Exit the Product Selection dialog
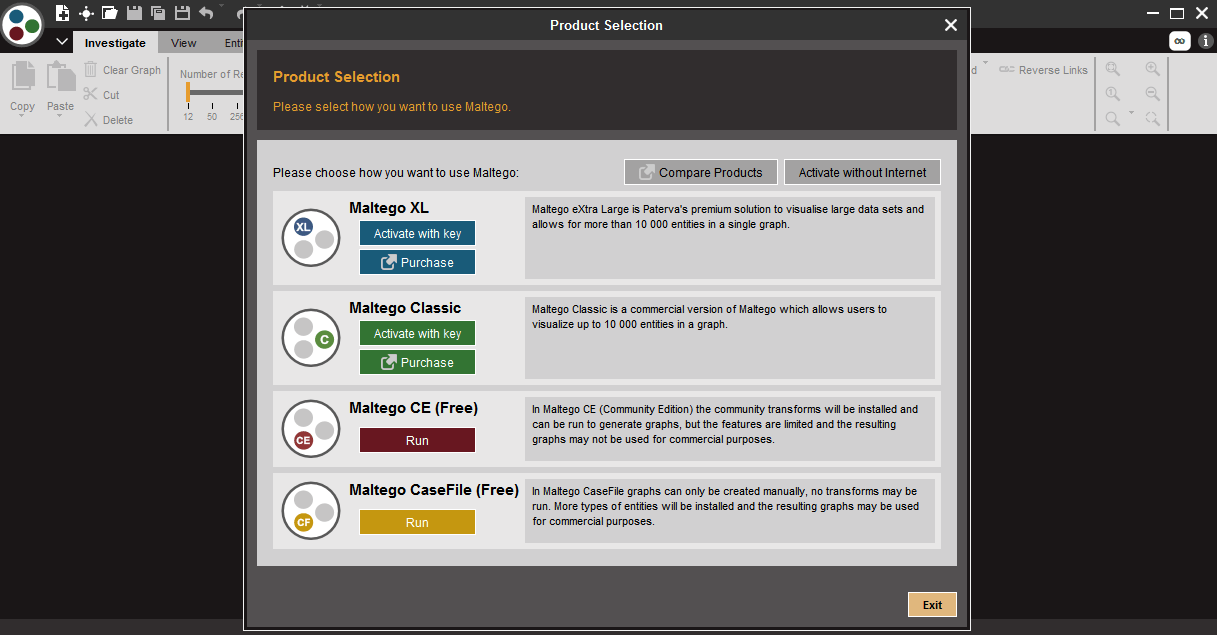The image size is (1217, 635). pos(932,605)
